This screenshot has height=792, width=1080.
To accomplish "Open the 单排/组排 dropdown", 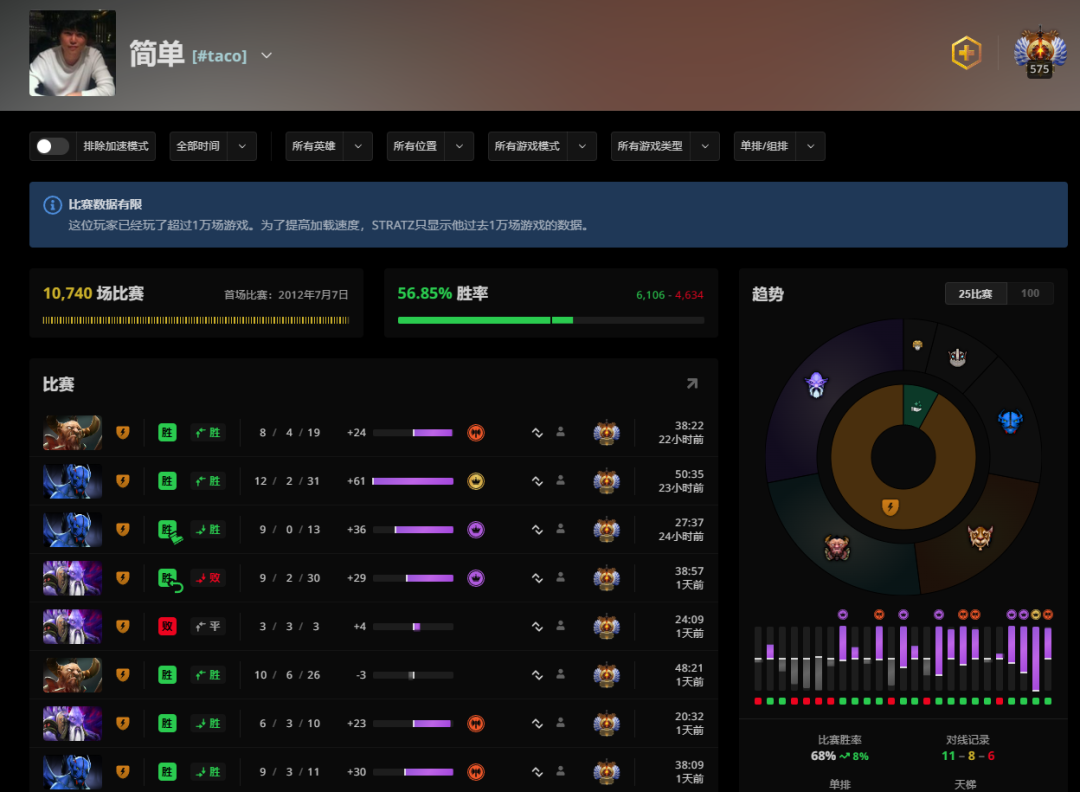I will (x=779, y=146).
